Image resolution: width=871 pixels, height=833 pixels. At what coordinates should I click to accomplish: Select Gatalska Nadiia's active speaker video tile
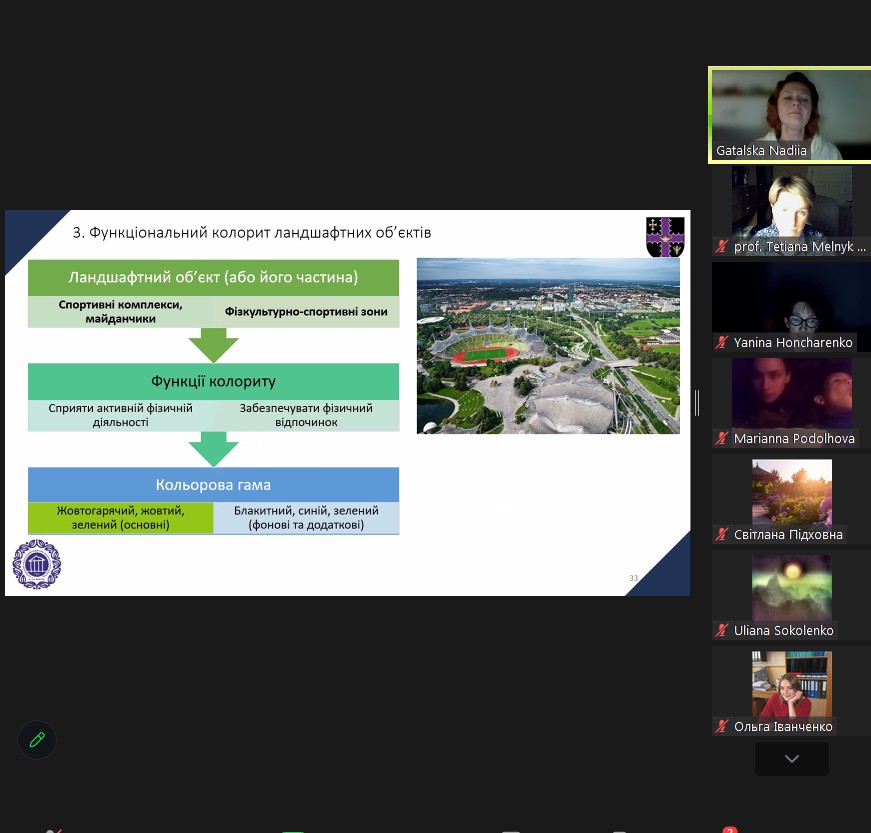pyautogui.click(x=789, y=114)
